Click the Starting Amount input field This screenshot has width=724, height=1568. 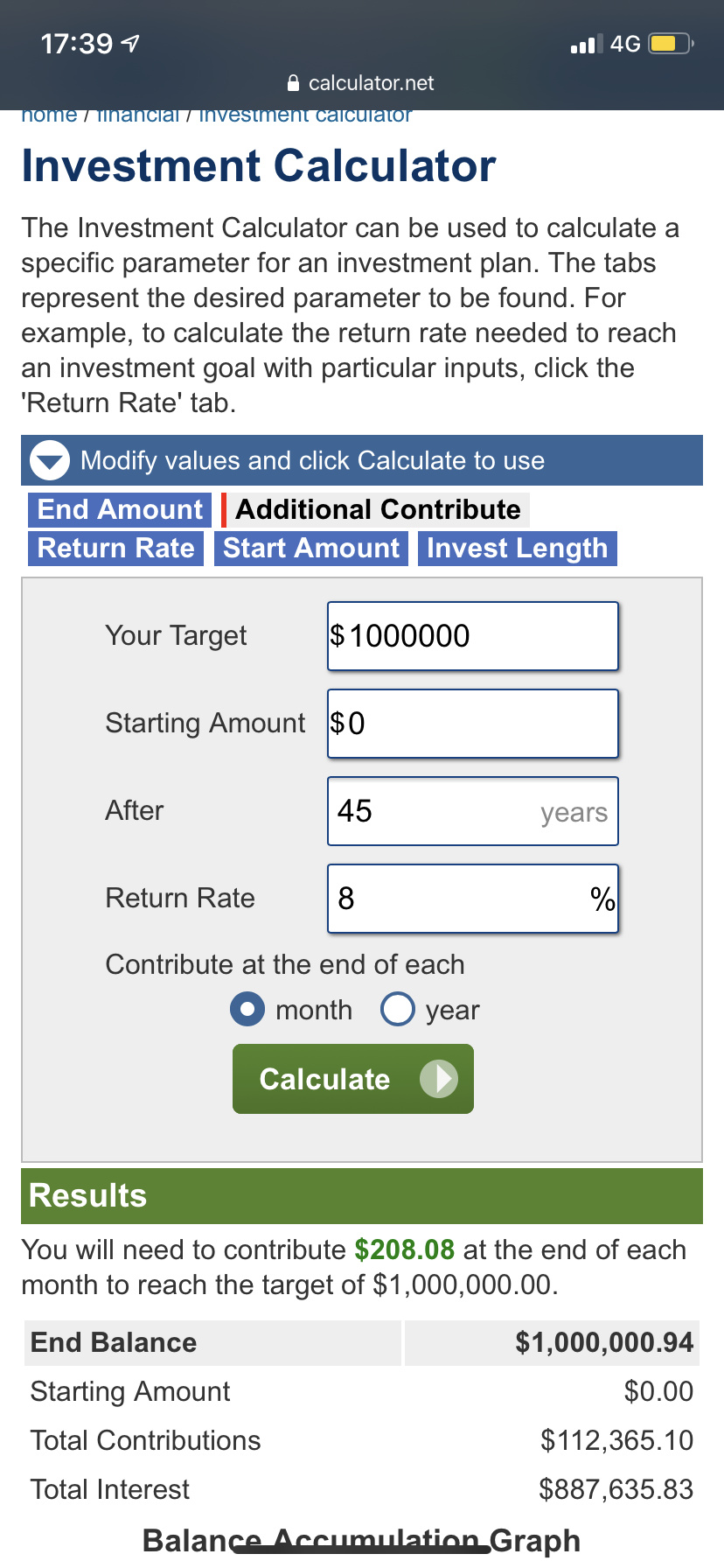click(473, 724)
